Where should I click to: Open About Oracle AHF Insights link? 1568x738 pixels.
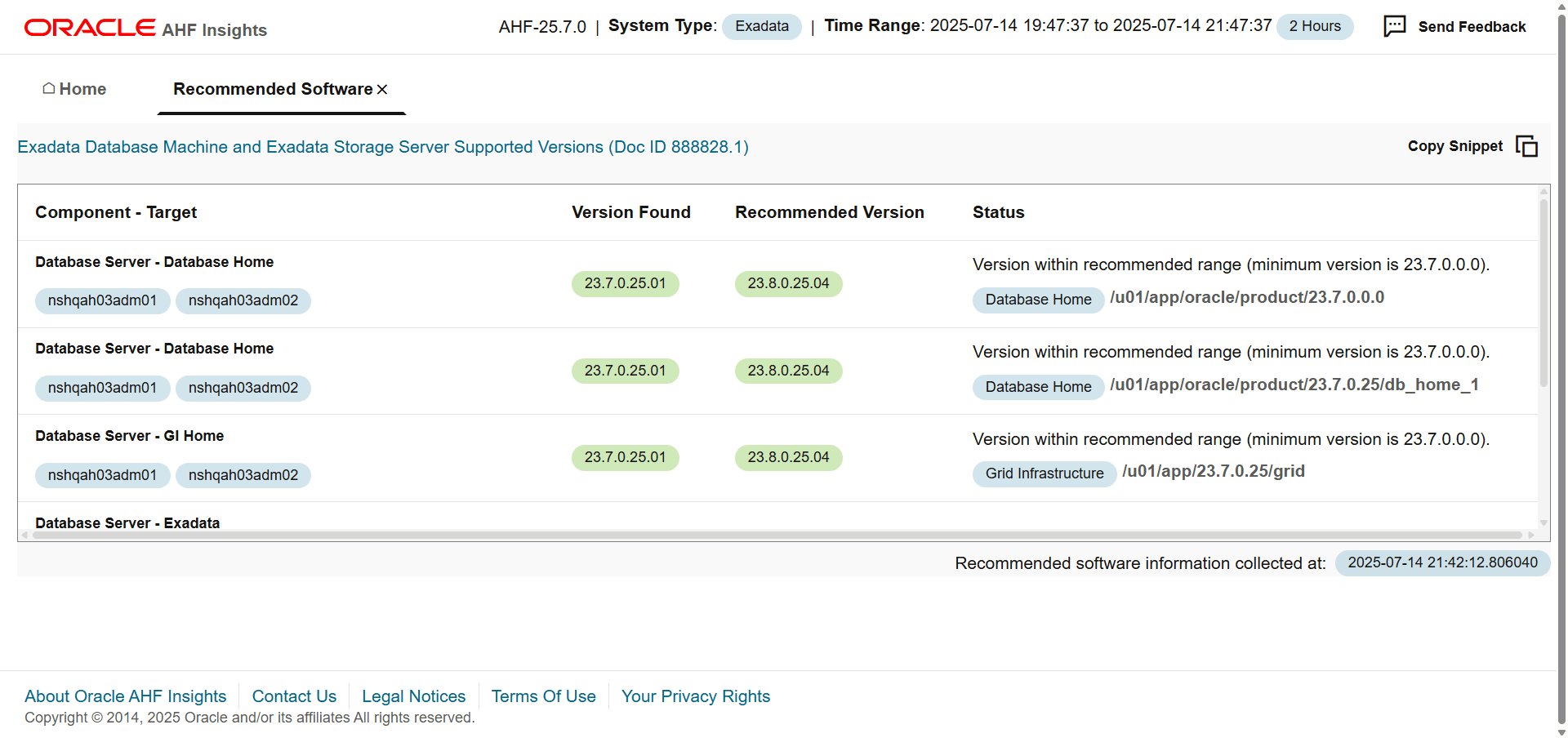125,696
